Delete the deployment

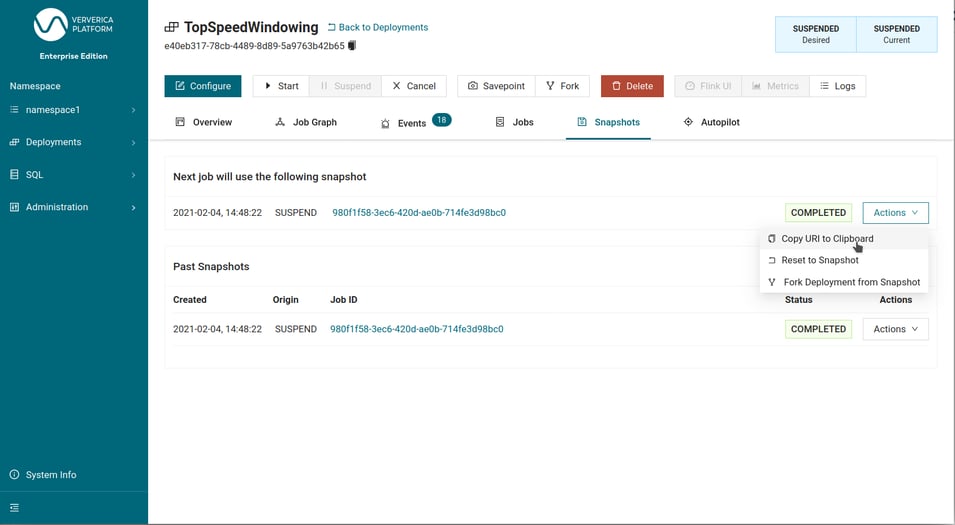(x=632, y=86)
